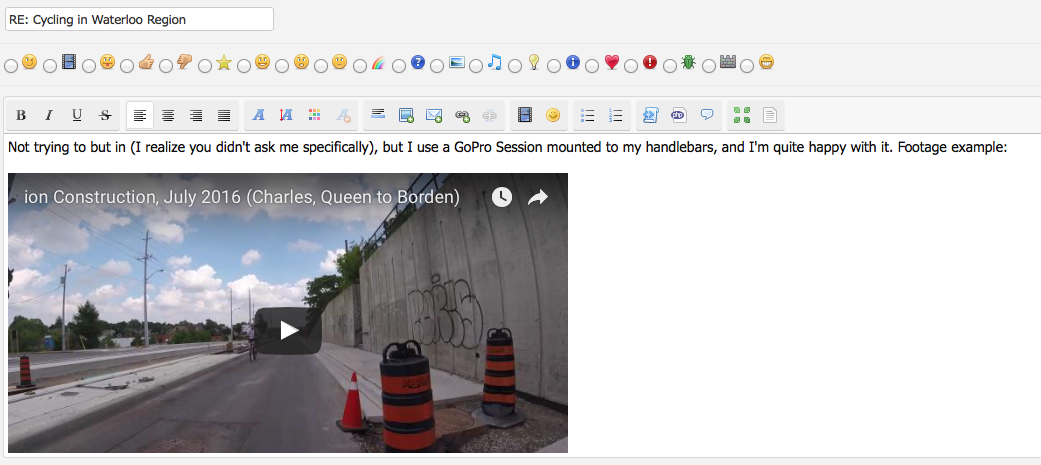The width and height of the screenshot is (1041, 465).
Task: Apply italic formatting
Action: pyautogui.click(x=48, y=115)
